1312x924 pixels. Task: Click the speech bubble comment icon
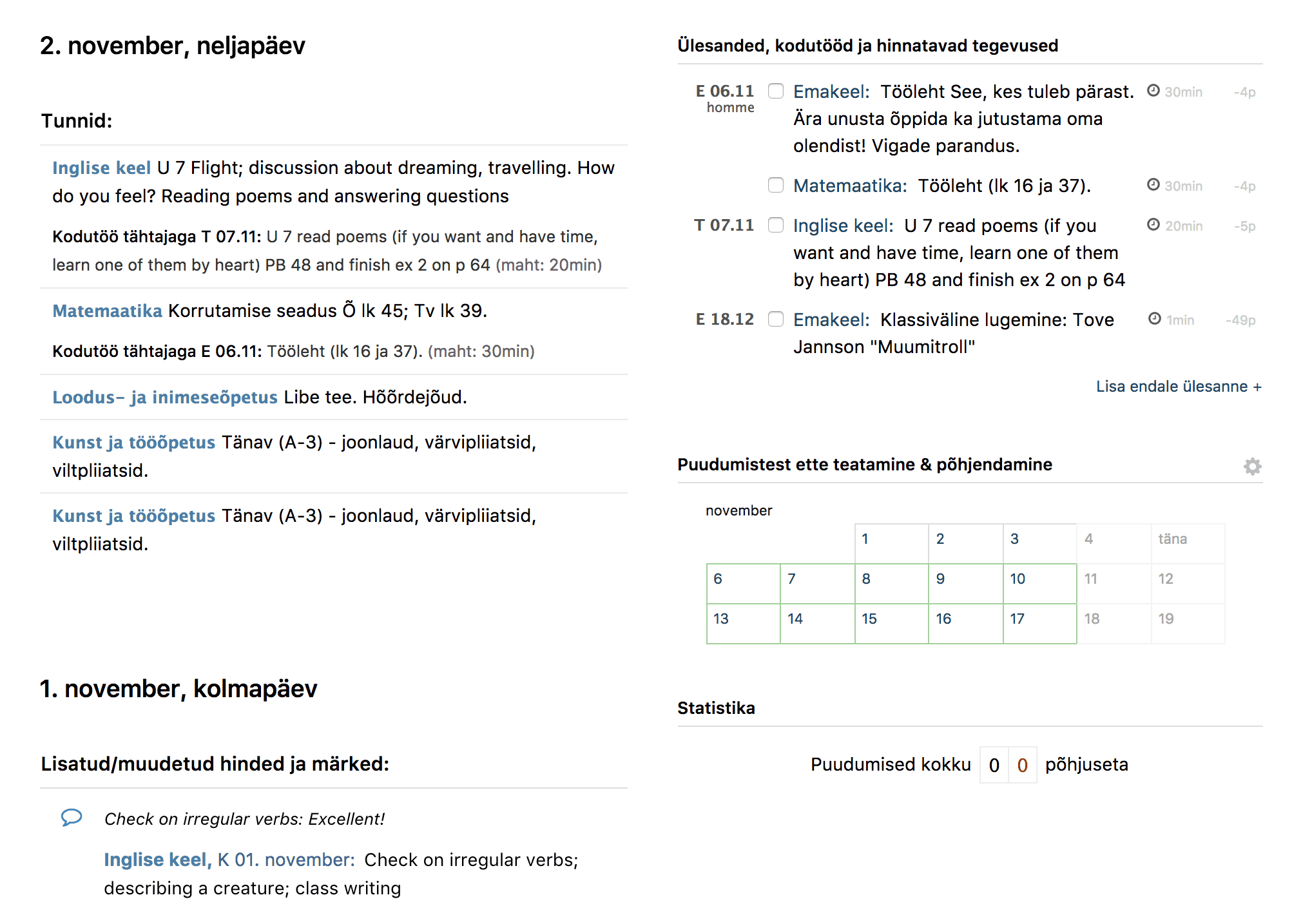pos(72,817)
